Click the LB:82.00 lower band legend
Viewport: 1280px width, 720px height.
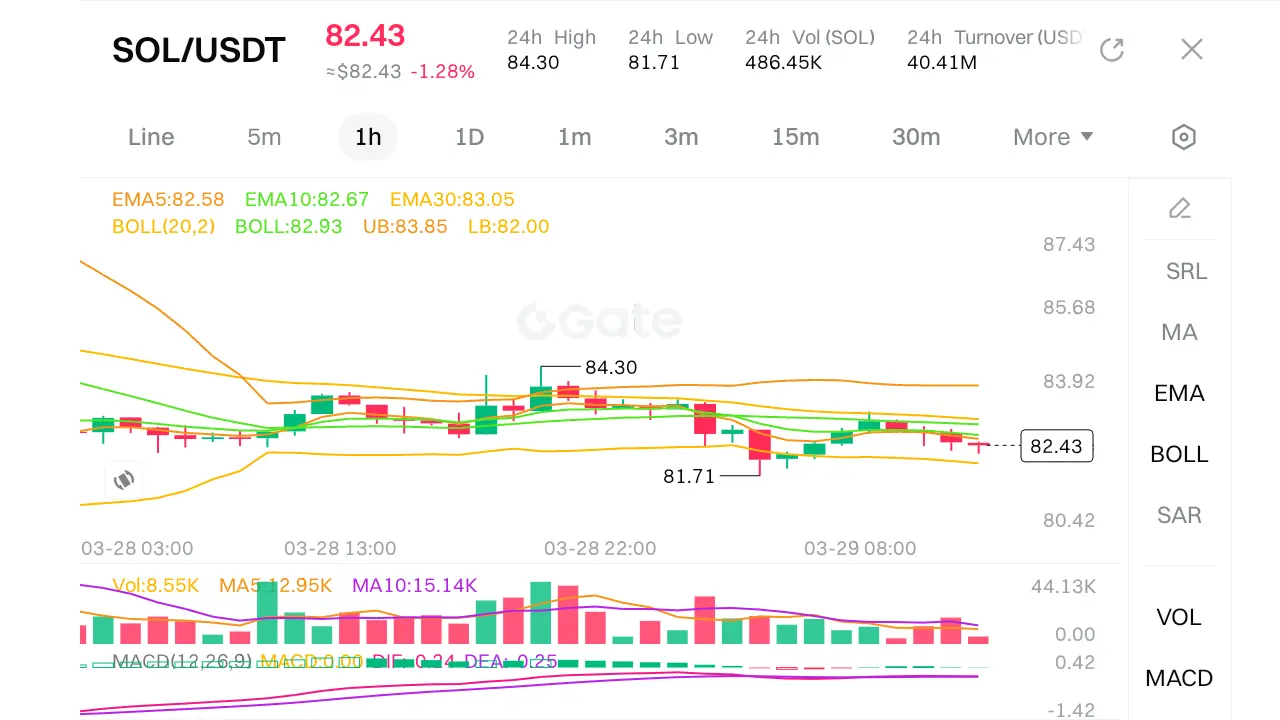pos(509,226)
